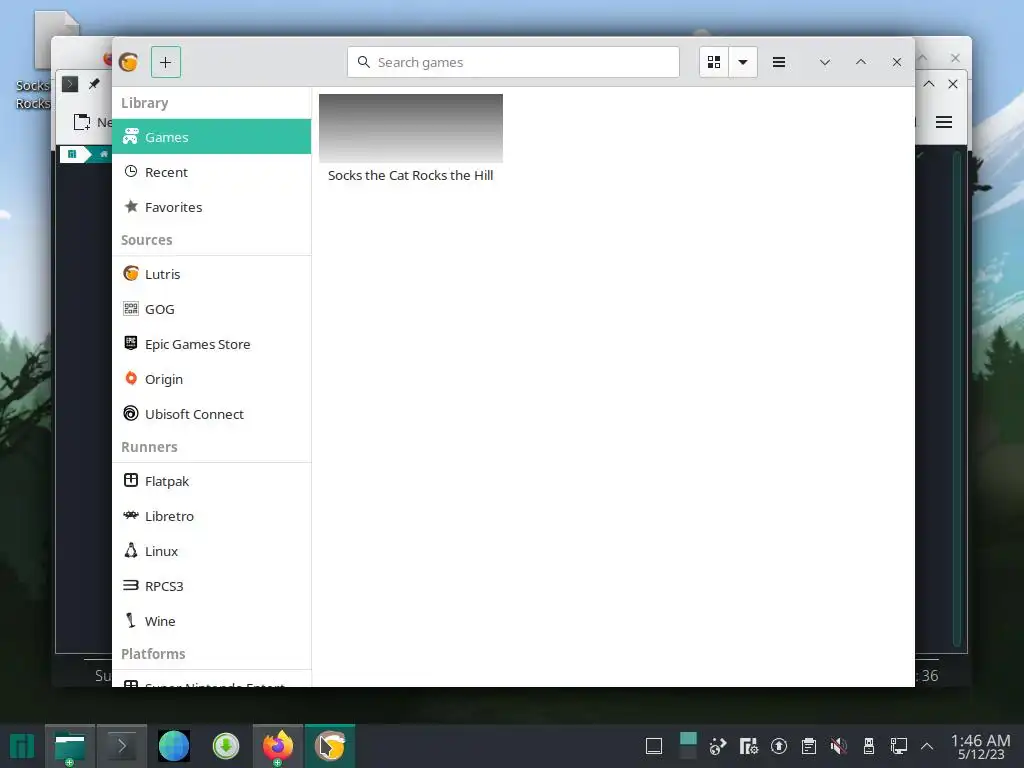The image size is (1024, 768).
Task: Click the show desktop tray icon
Action: [x=654, y=746]
